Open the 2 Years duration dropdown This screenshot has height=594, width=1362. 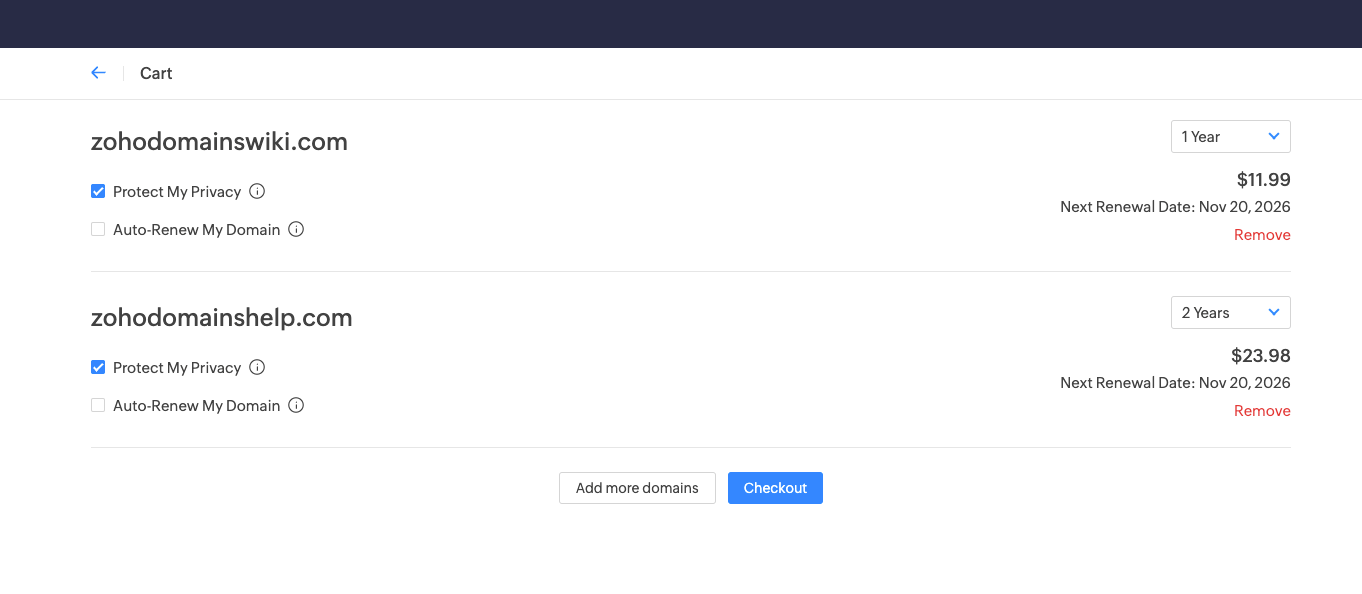point(1231,313)
